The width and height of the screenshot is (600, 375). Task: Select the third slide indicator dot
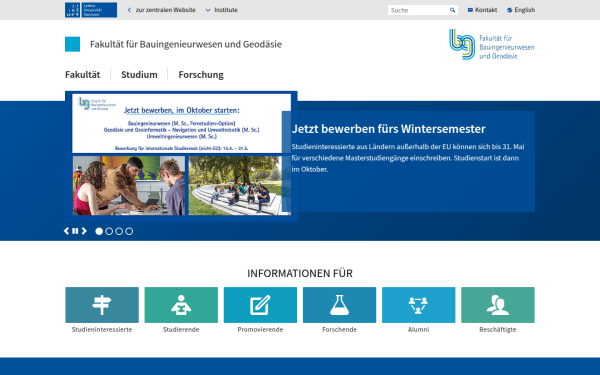[119, 231]
